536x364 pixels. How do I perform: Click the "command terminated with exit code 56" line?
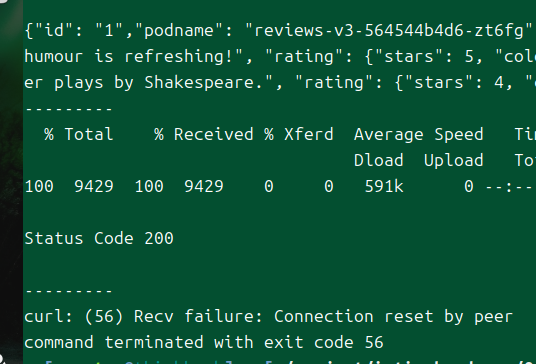(204, 342)
